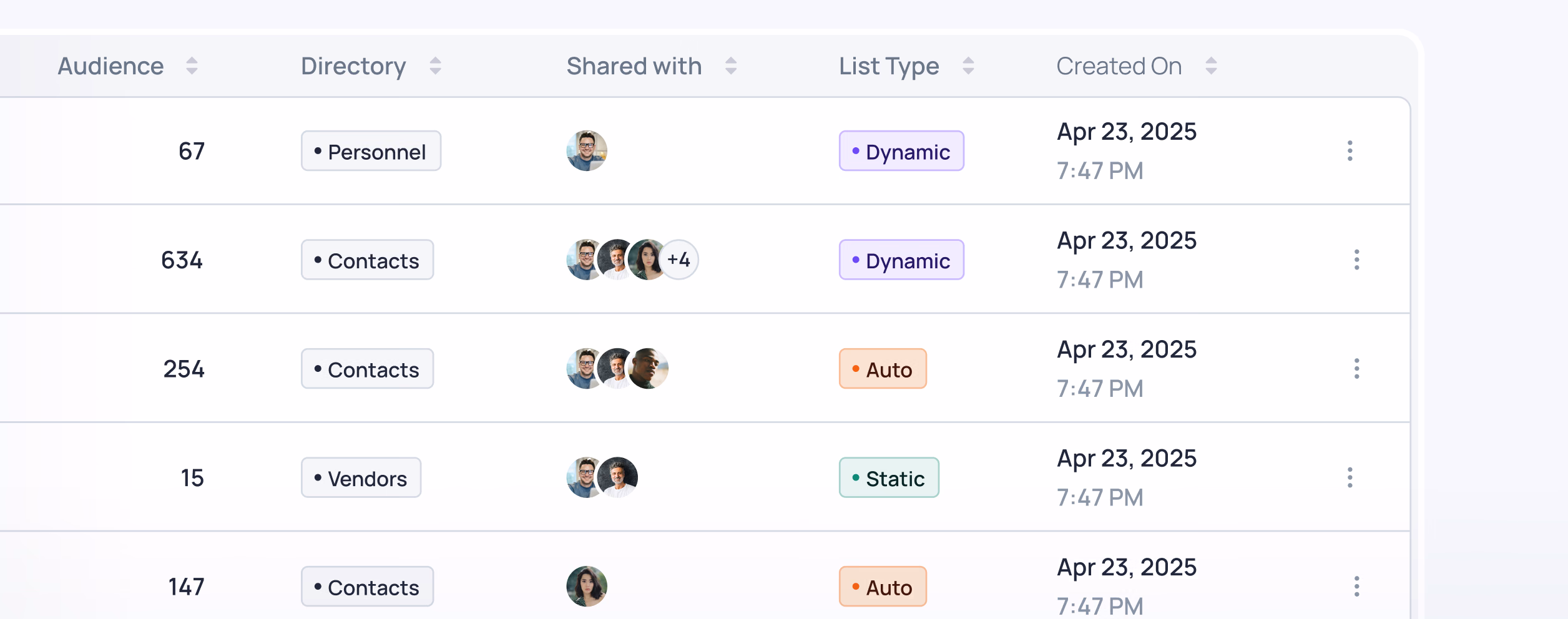Viewport: 1568px width, 619px height.
Task: Click the Auto badge in the 254 row
Action: (883, 369)
